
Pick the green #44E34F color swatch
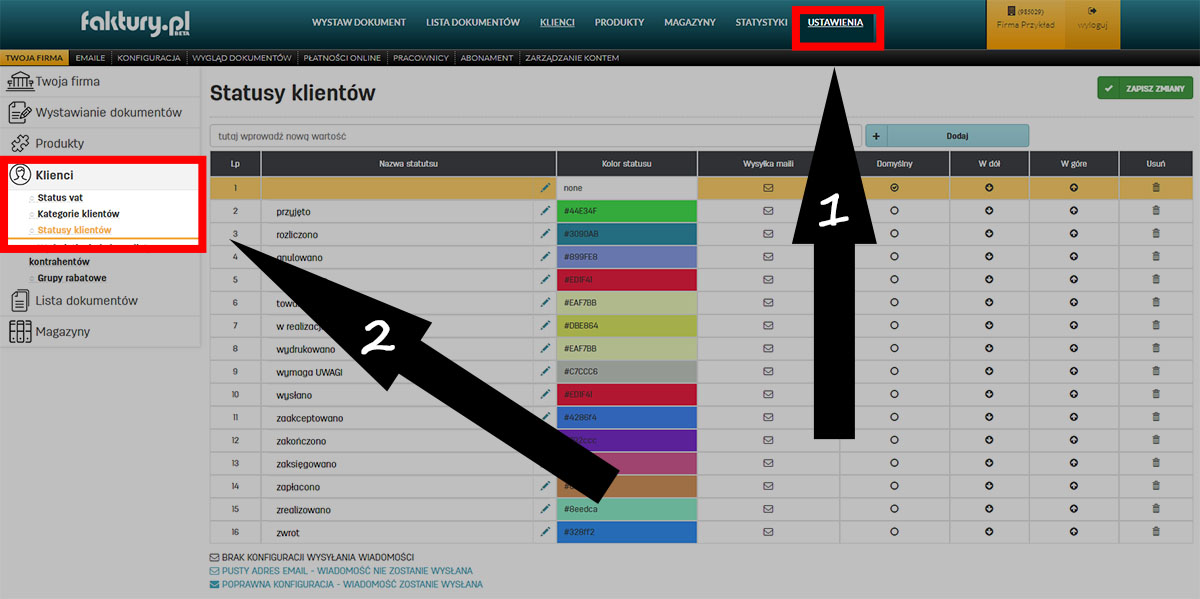pos(626,211)
